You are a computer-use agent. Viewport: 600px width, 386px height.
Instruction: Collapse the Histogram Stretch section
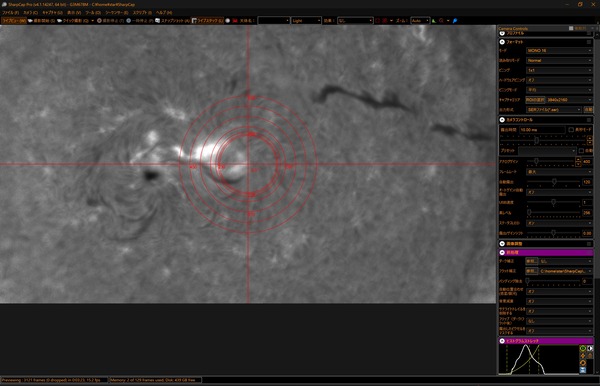tap(502, 341)
